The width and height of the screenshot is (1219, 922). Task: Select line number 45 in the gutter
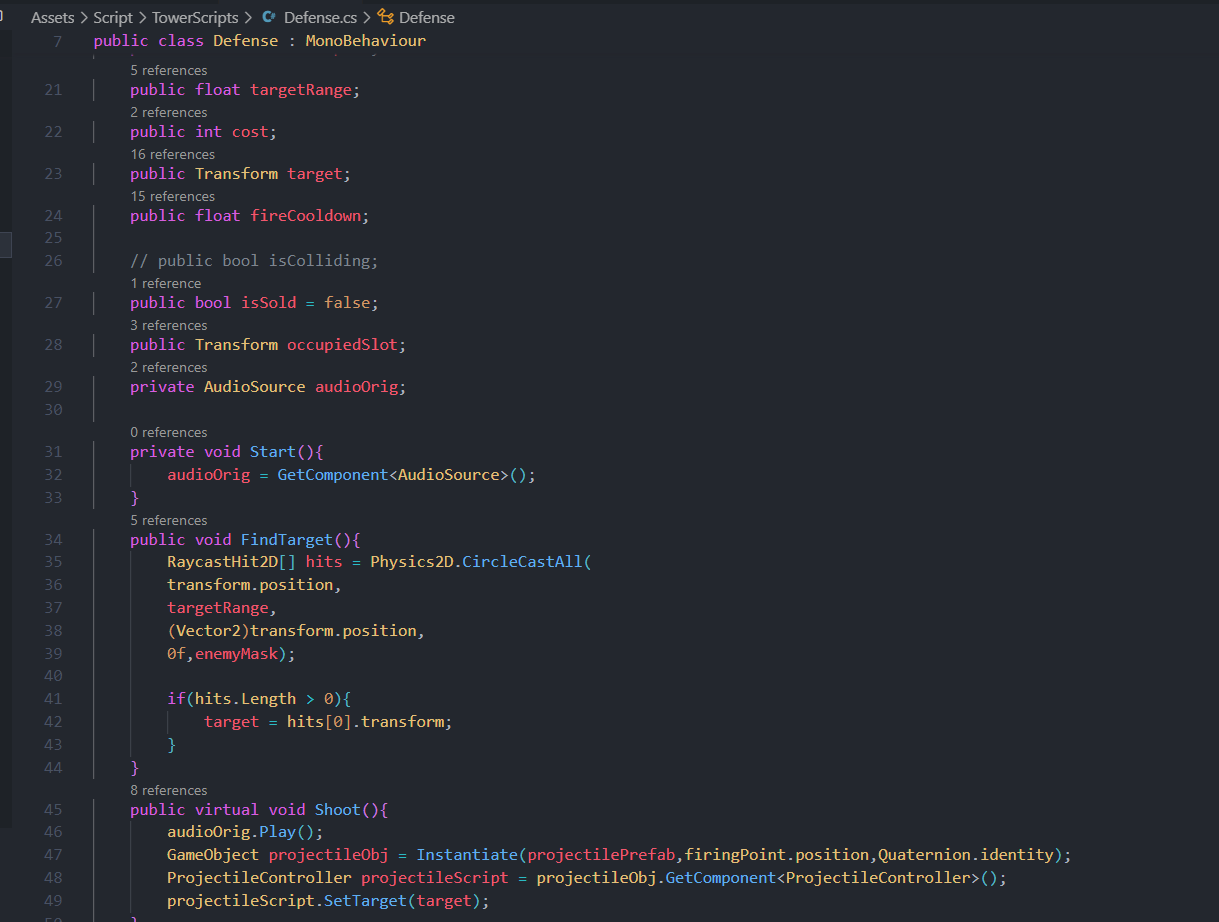(53, 810)
